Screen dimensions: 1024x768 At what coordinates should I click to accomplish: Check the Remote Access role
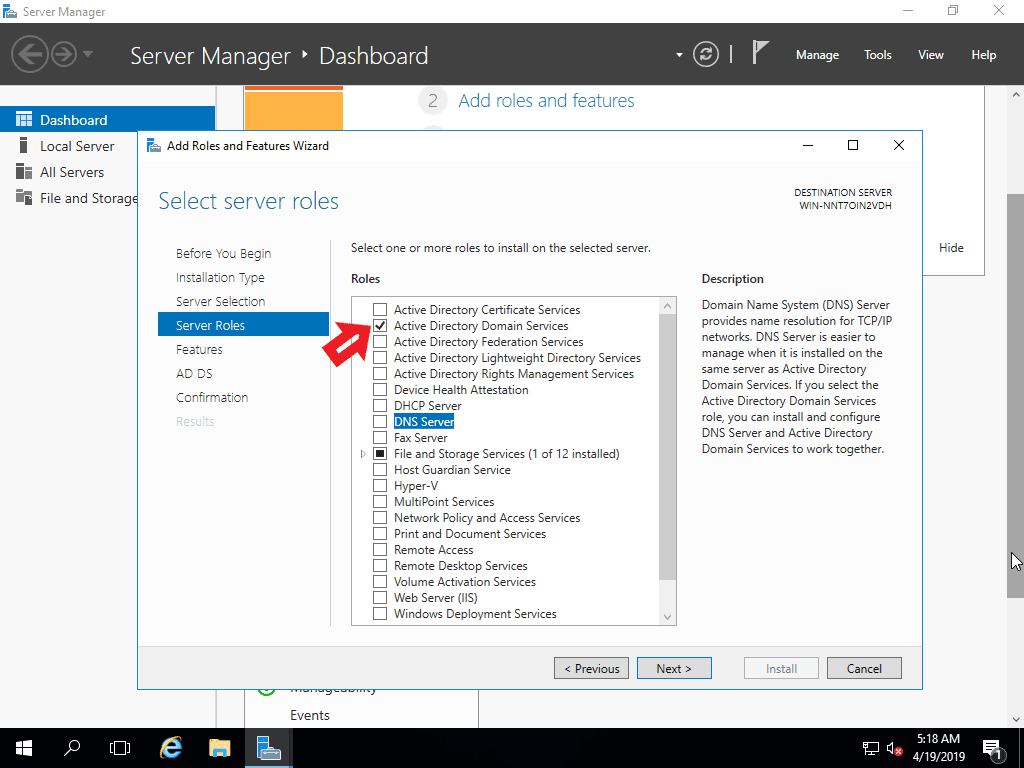click(380, 549)
